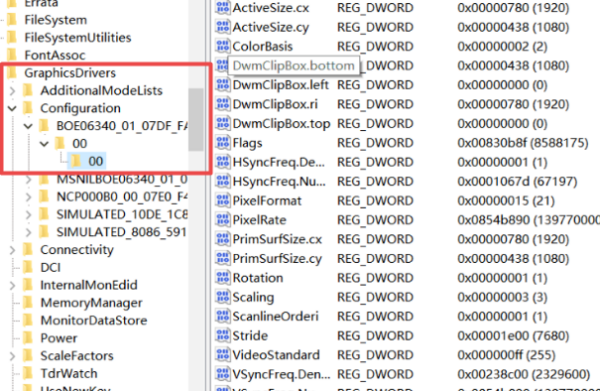Viewport: 600px width, 391px height.
Task: Open the TdrWatch registry key
Action: 69,373
